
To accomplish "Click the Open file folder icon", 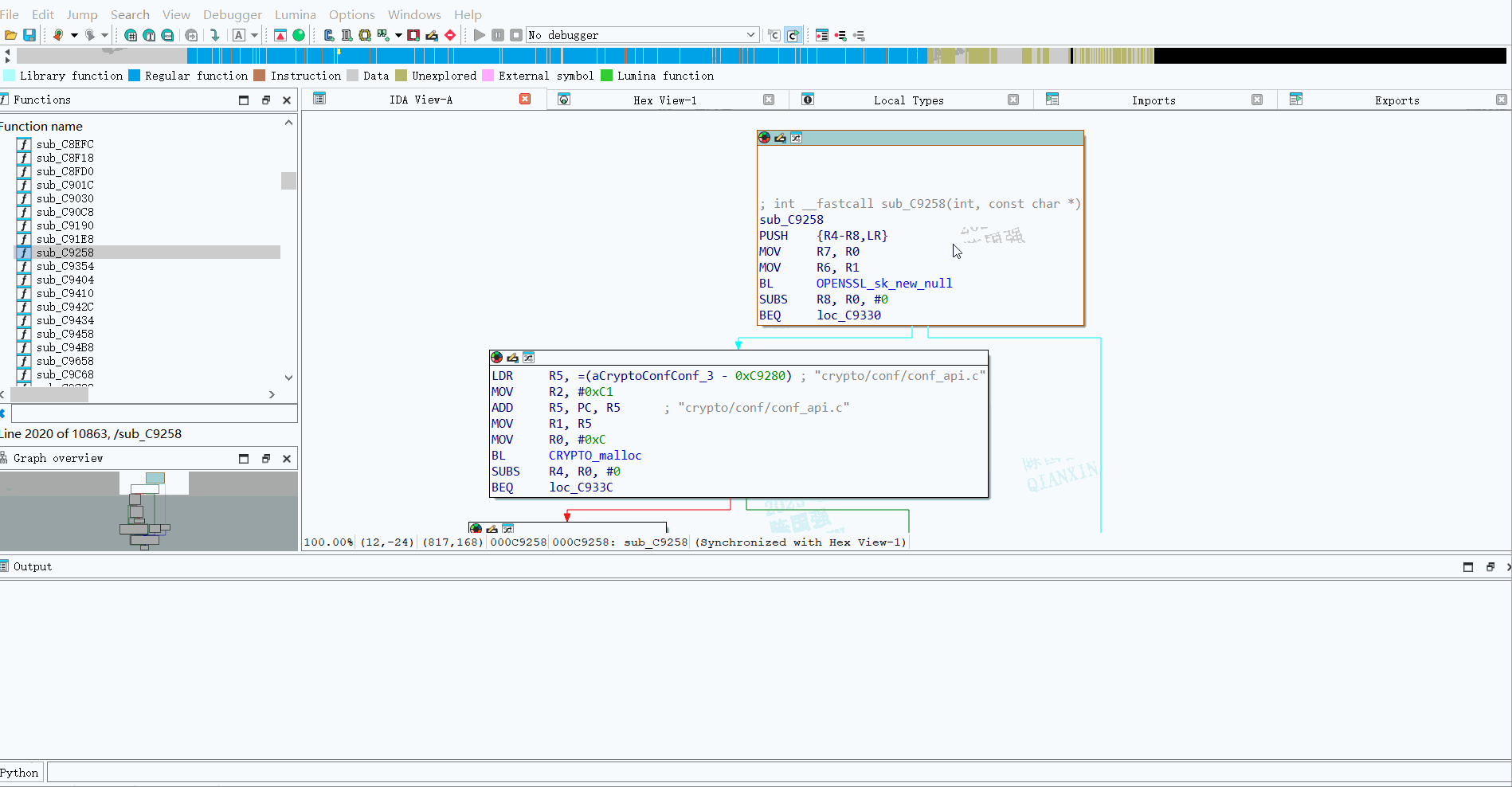I will 11,35.
